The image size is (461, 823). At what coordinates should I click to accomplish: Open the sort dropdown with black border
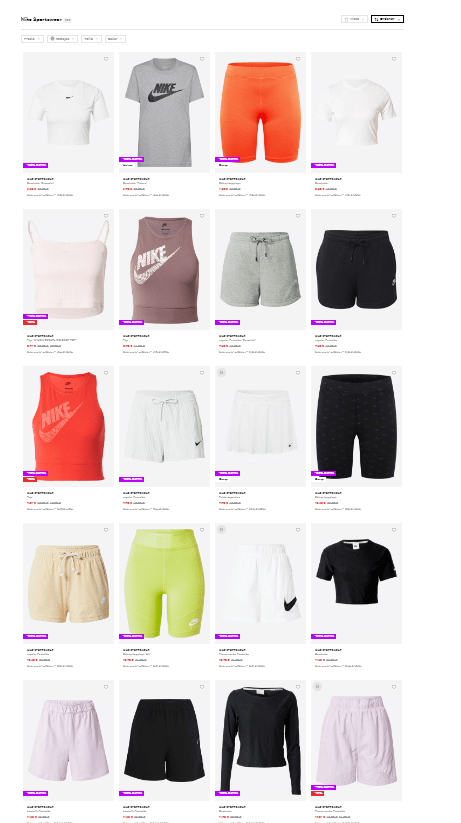pos(387,19)
